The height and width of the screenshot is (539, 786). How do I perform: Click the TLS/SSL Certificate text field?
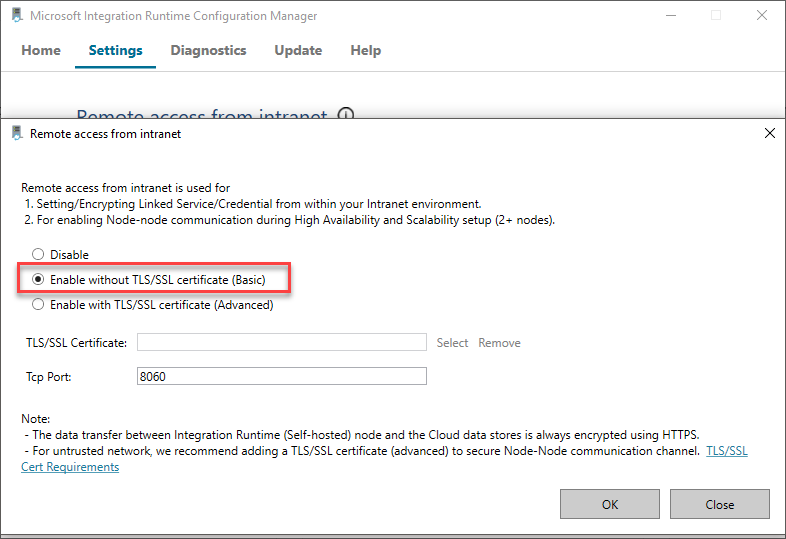coord(281,343)
